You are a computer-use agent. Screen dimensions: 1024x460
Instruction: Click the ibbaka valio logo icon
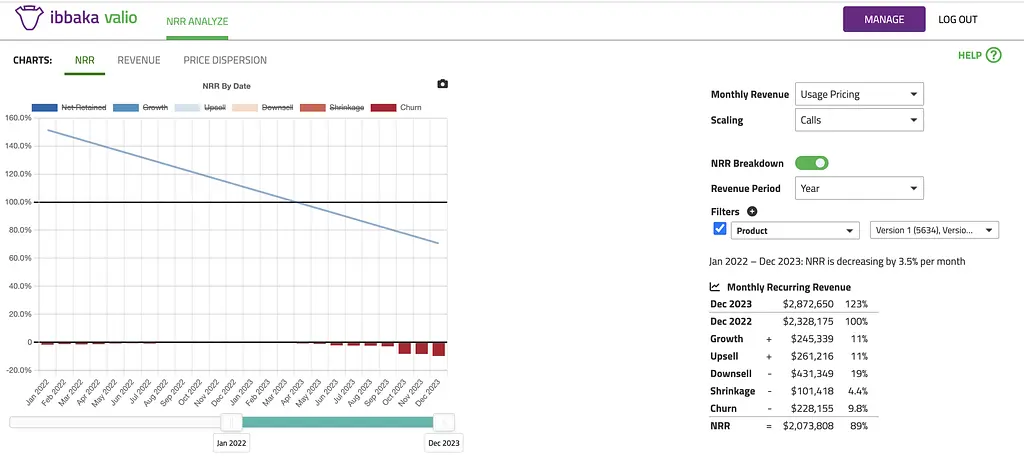point(28,19)
